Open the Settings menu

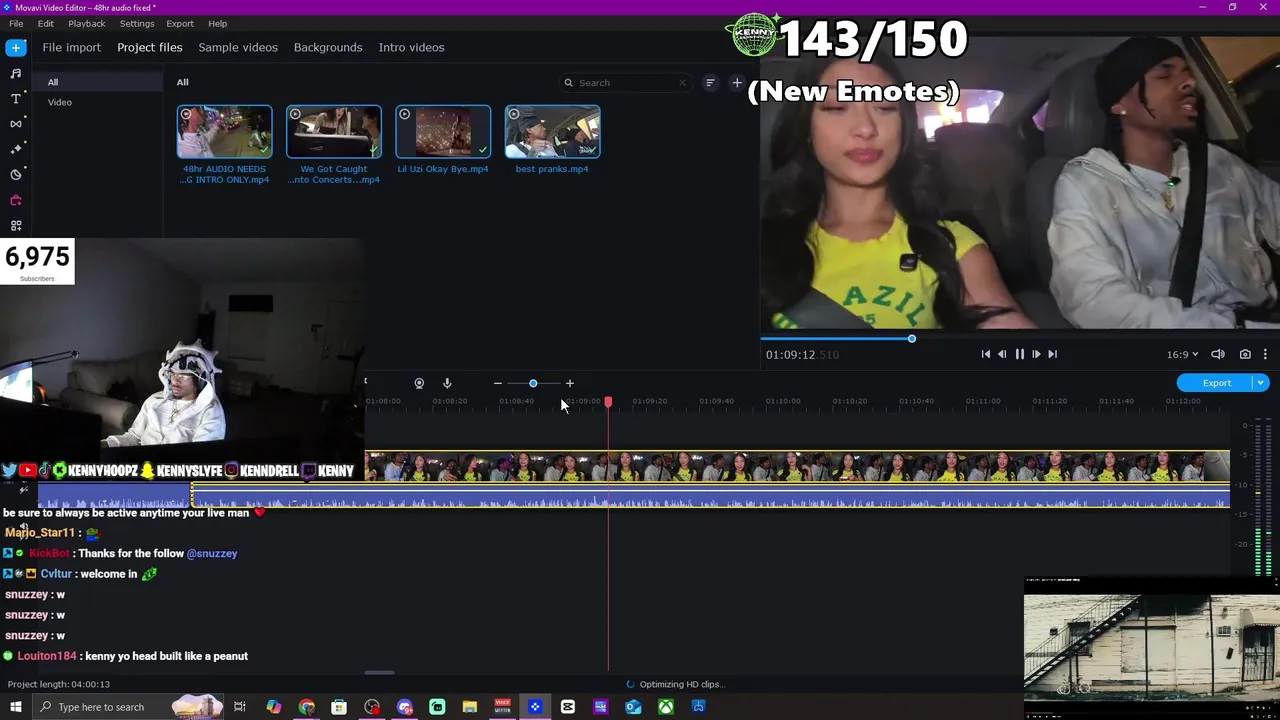pyautogui.click(x=137, y=23)
